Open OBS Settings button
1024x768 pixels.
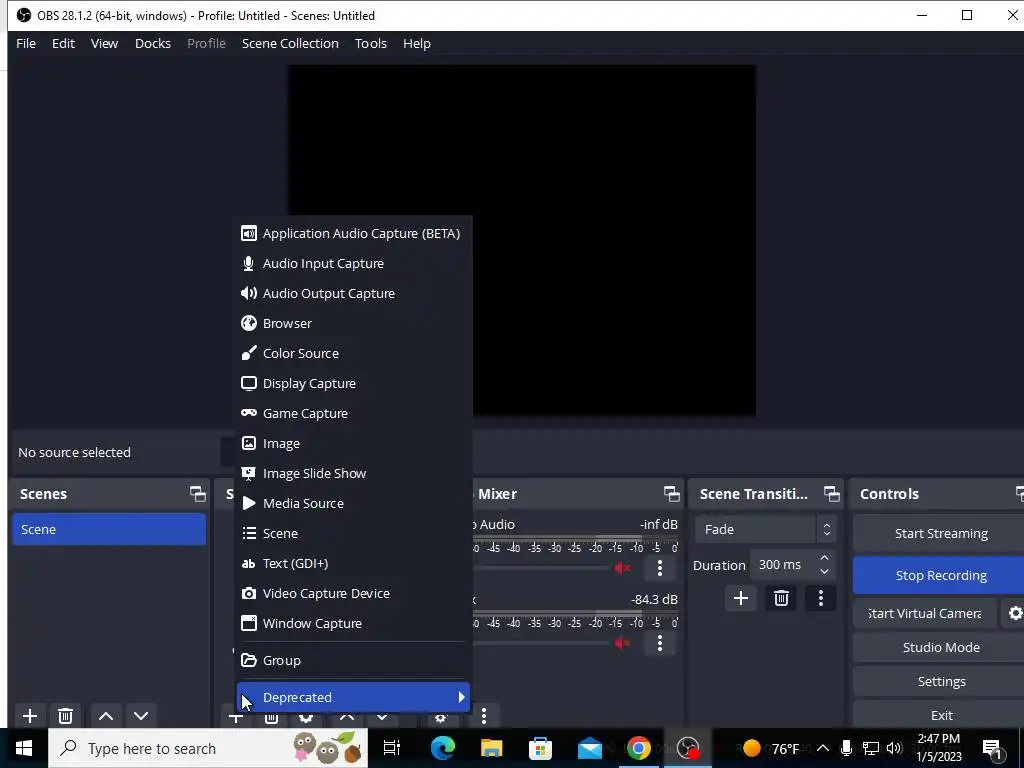(x=940, y=681)
